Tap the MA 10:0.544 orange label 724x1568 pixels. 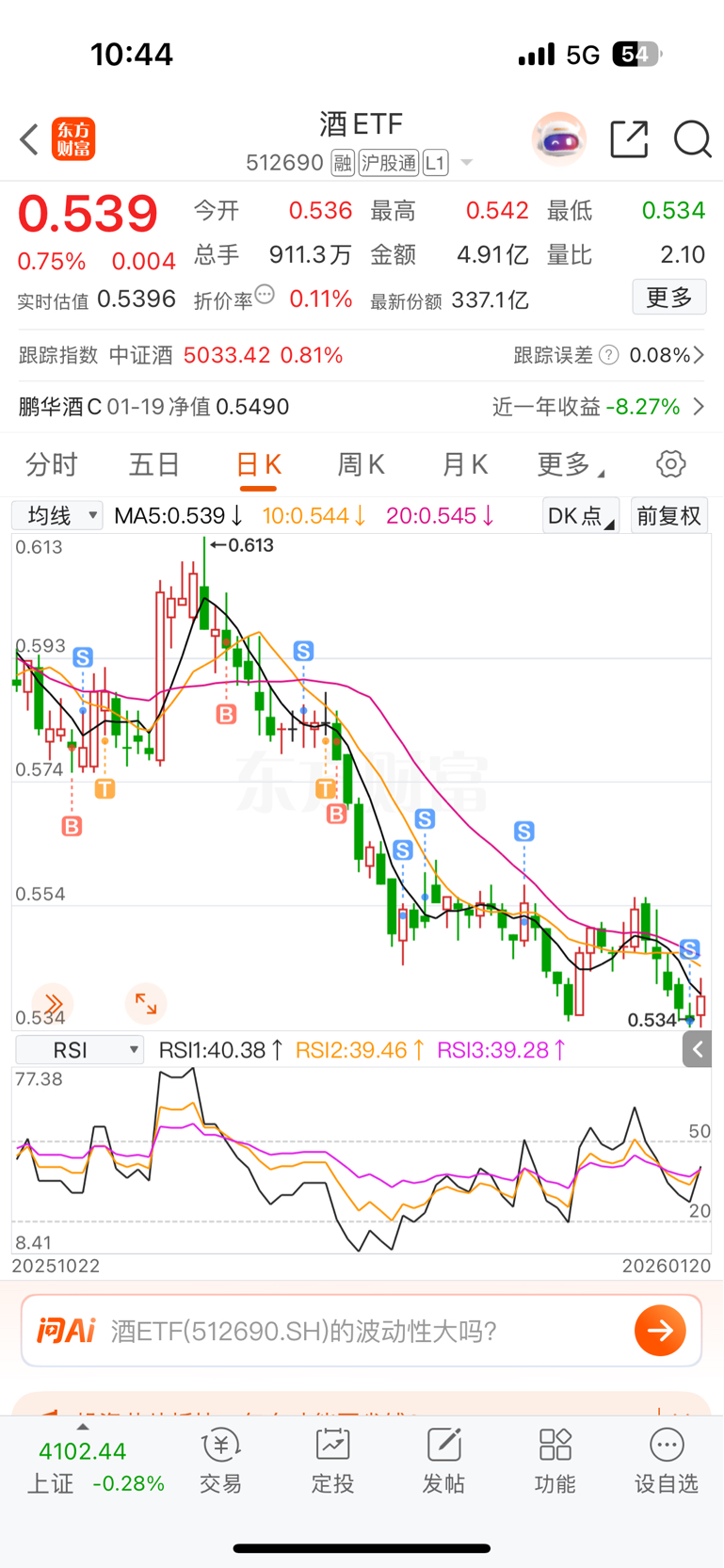coord(314,516)
